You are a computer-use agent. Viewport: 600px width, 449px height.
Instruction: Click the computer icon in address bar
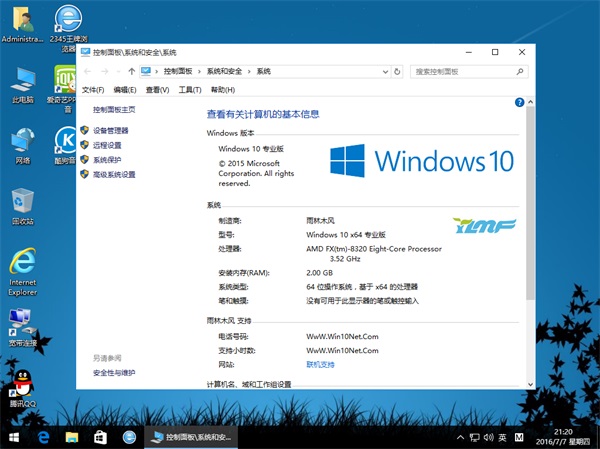click(x=146, y=71)
